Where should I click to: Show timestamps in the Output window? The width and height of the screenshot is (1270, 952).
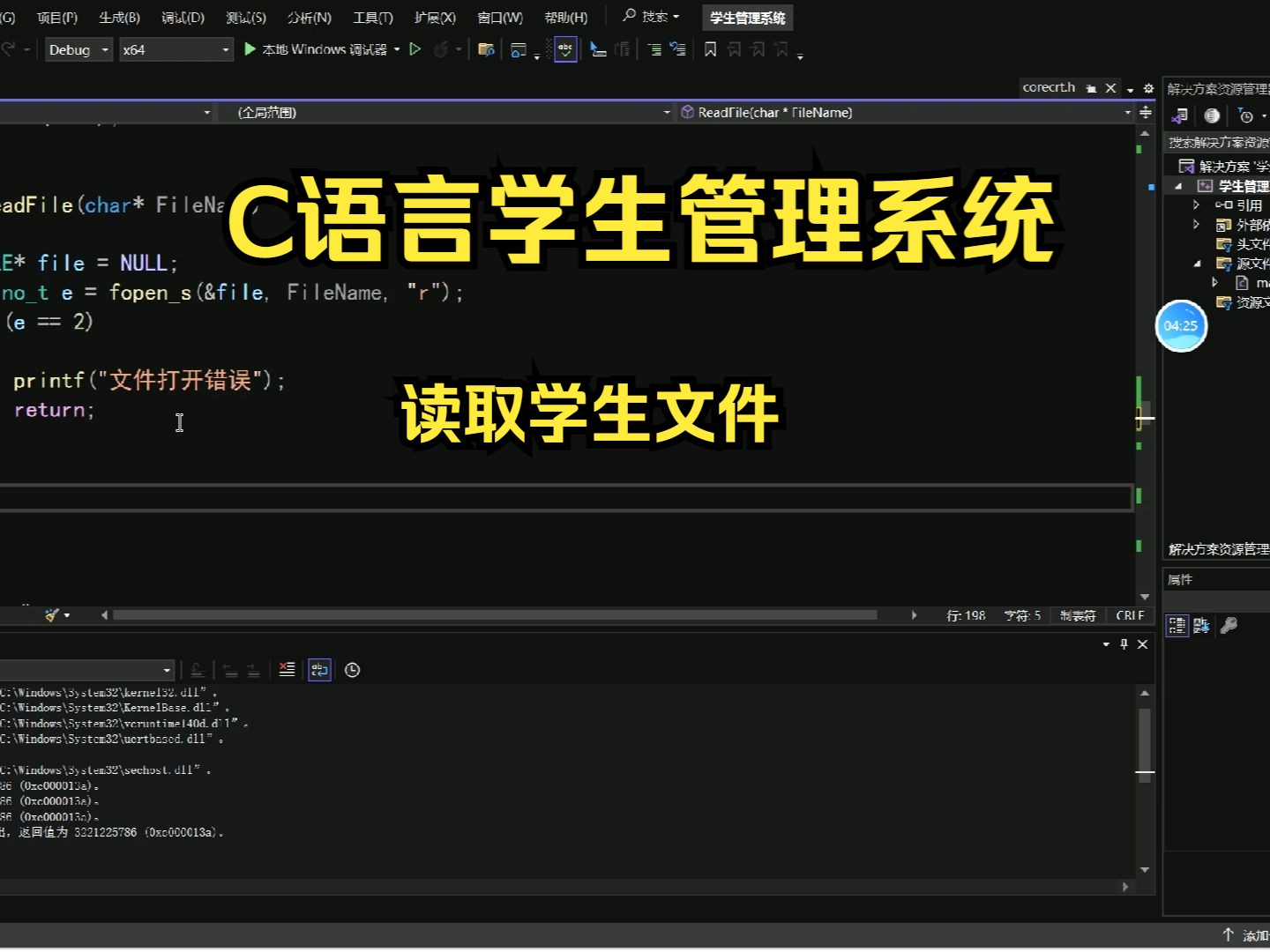click(352, 670)
